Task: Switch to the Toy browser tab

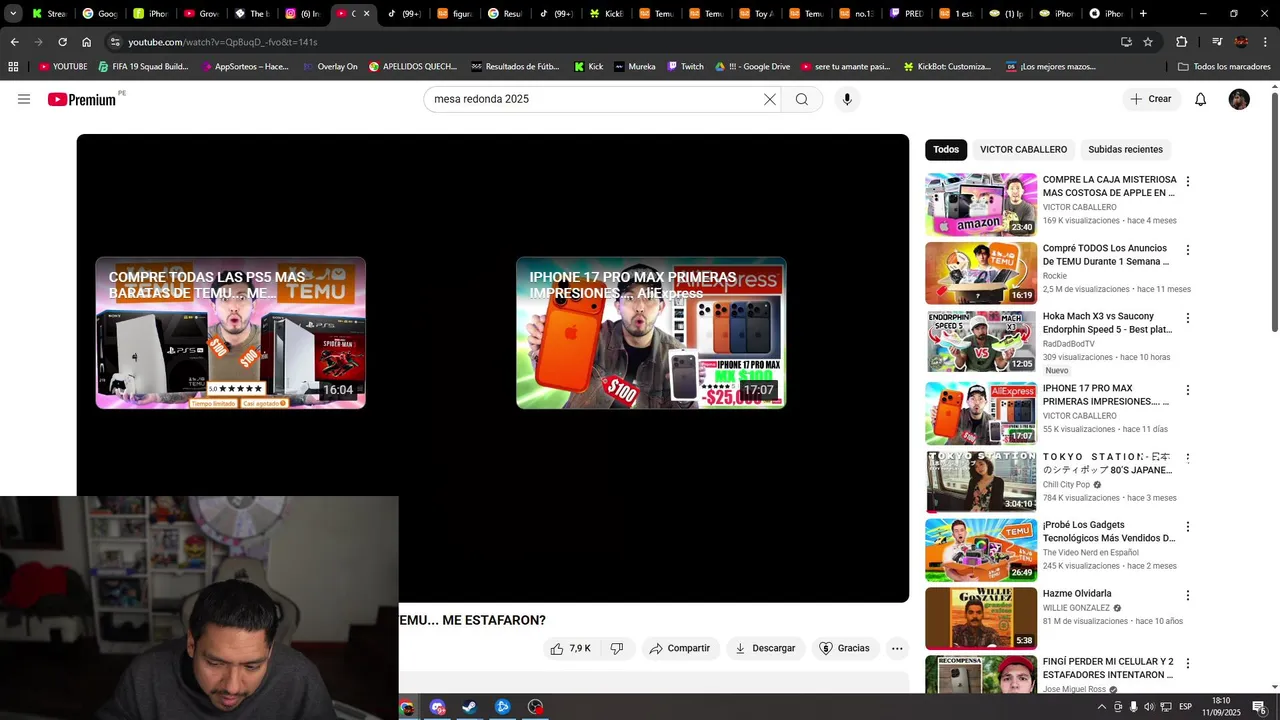Action: click(x=756, y=14)
